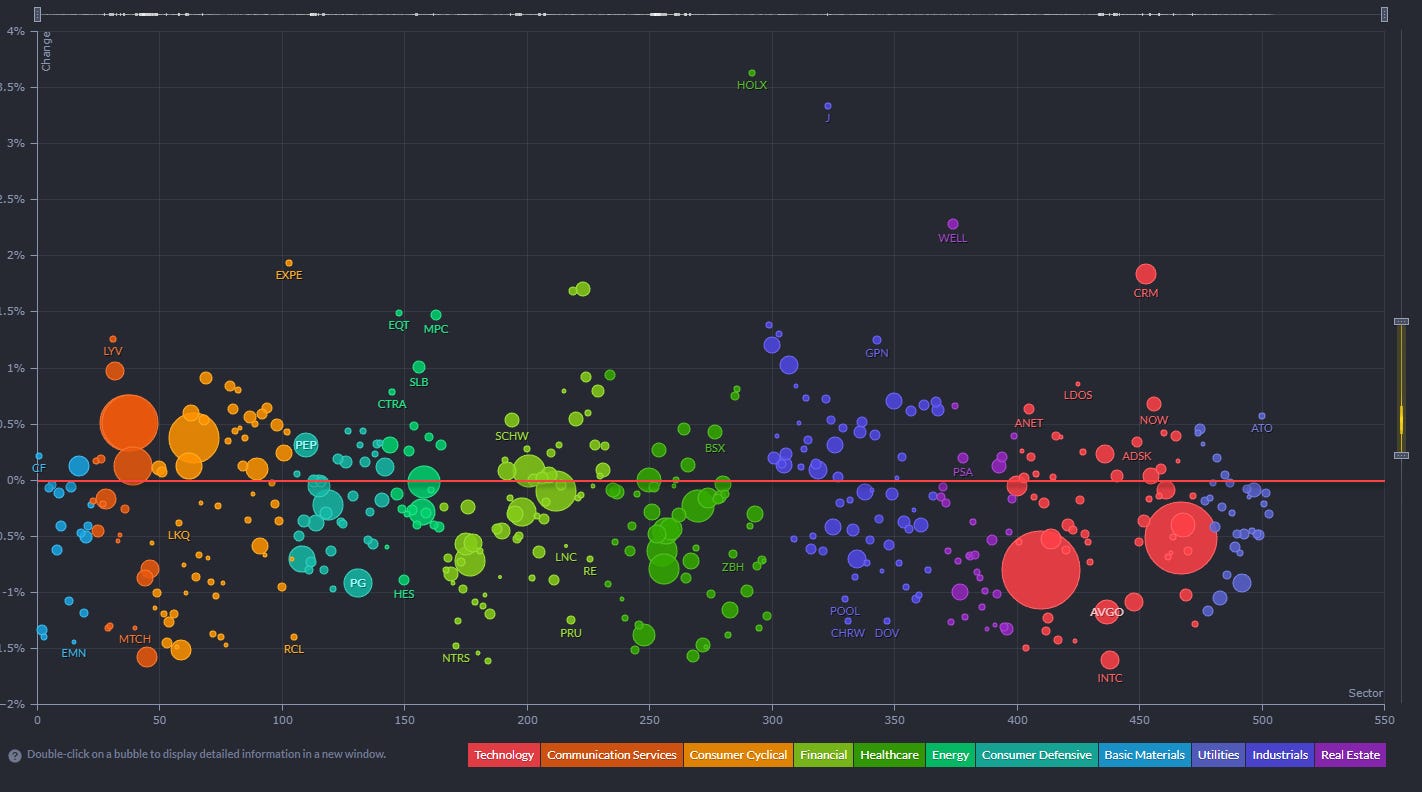Click the help question mark icon
The height and width of the screenshot is (792, 1422).
[x=15, y=755]
